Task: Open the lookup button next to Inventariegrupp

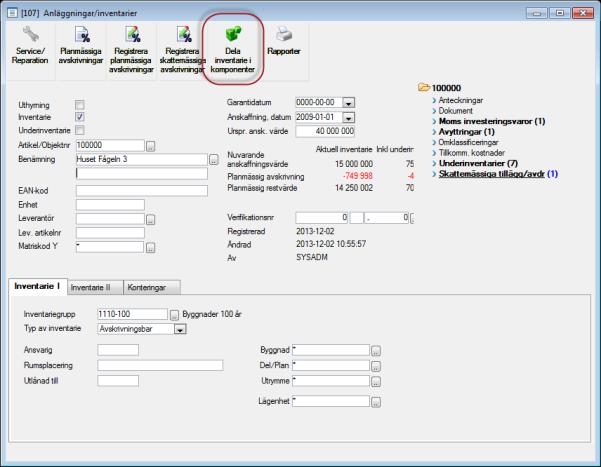Action: (174, 315)
